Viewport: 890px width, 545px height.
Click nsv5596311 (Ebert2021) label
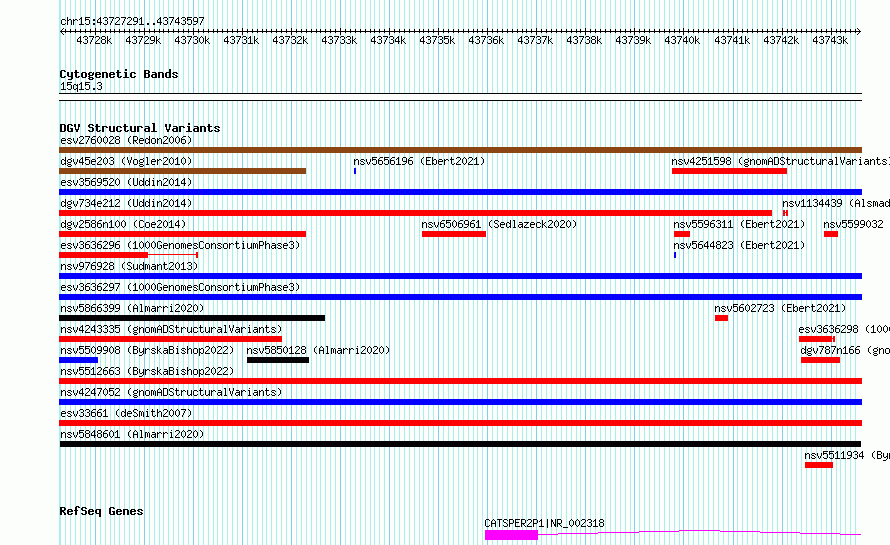point(739,224)
